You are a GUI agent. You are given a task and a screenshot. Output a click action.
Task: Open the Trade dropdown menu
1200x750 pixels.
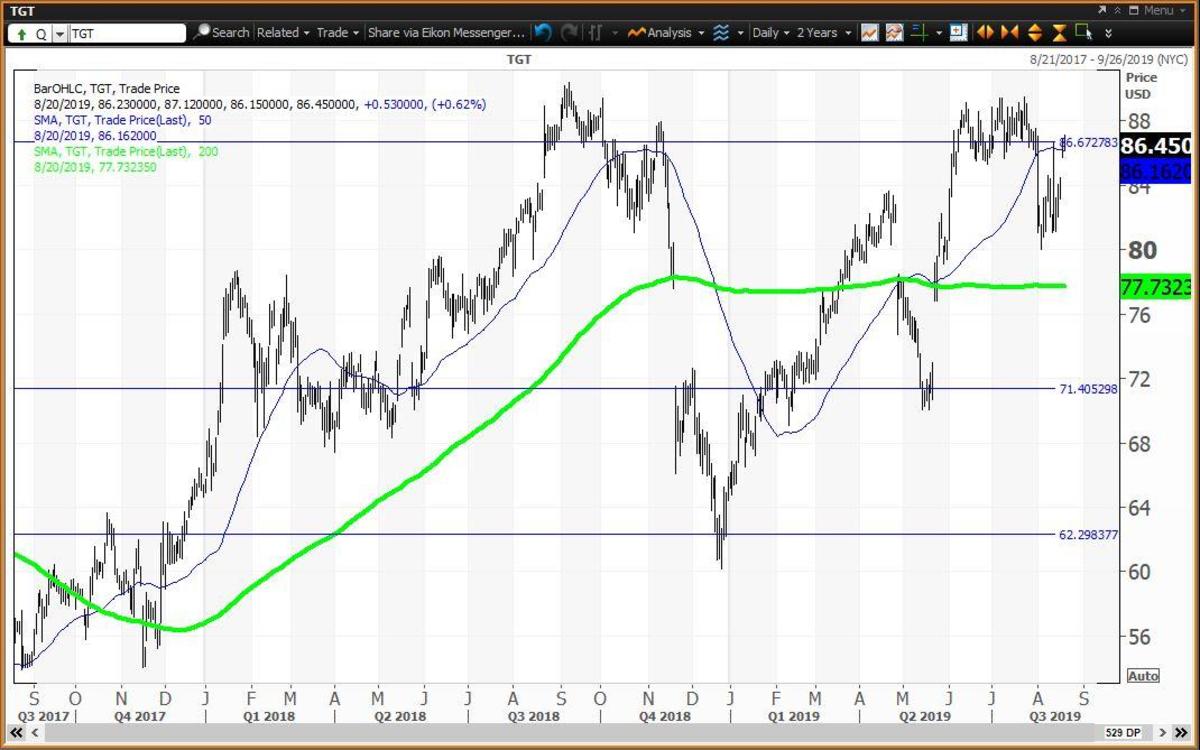pos(338,32)
